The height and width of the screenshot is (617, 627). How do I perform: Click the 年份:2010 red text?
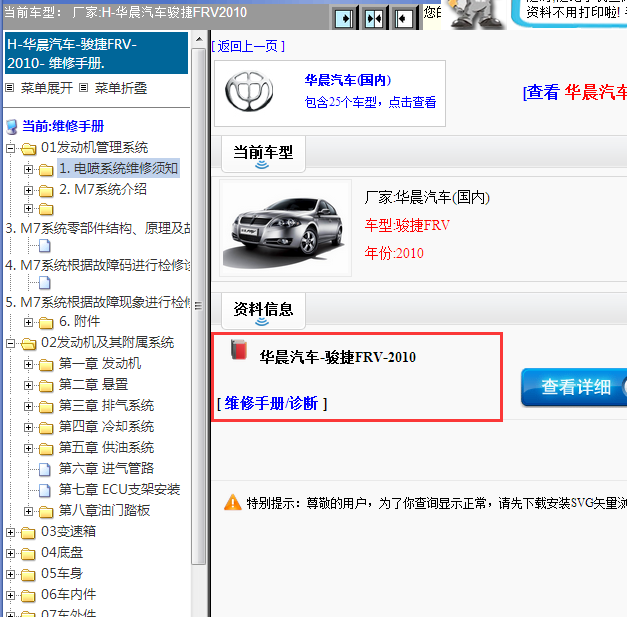(x=394, y=253)
